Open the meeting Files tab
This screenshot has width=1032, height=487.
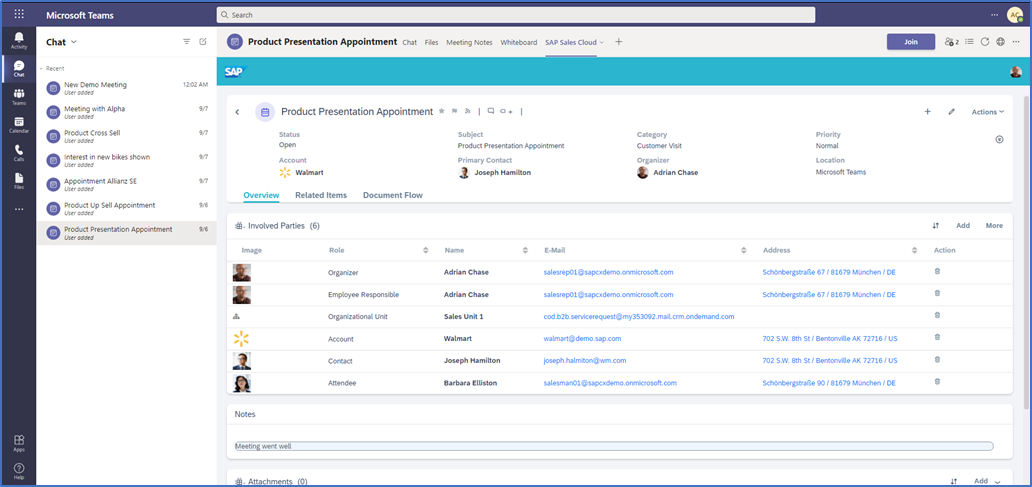point(431,42)
